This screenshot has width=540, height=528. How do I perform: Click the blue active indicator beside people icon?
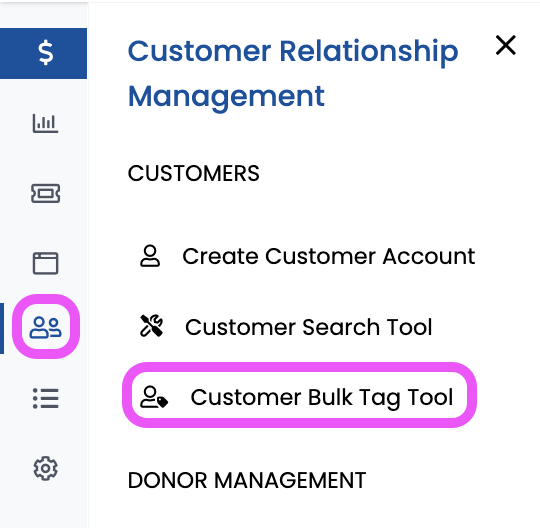click(x=2, y=328)
